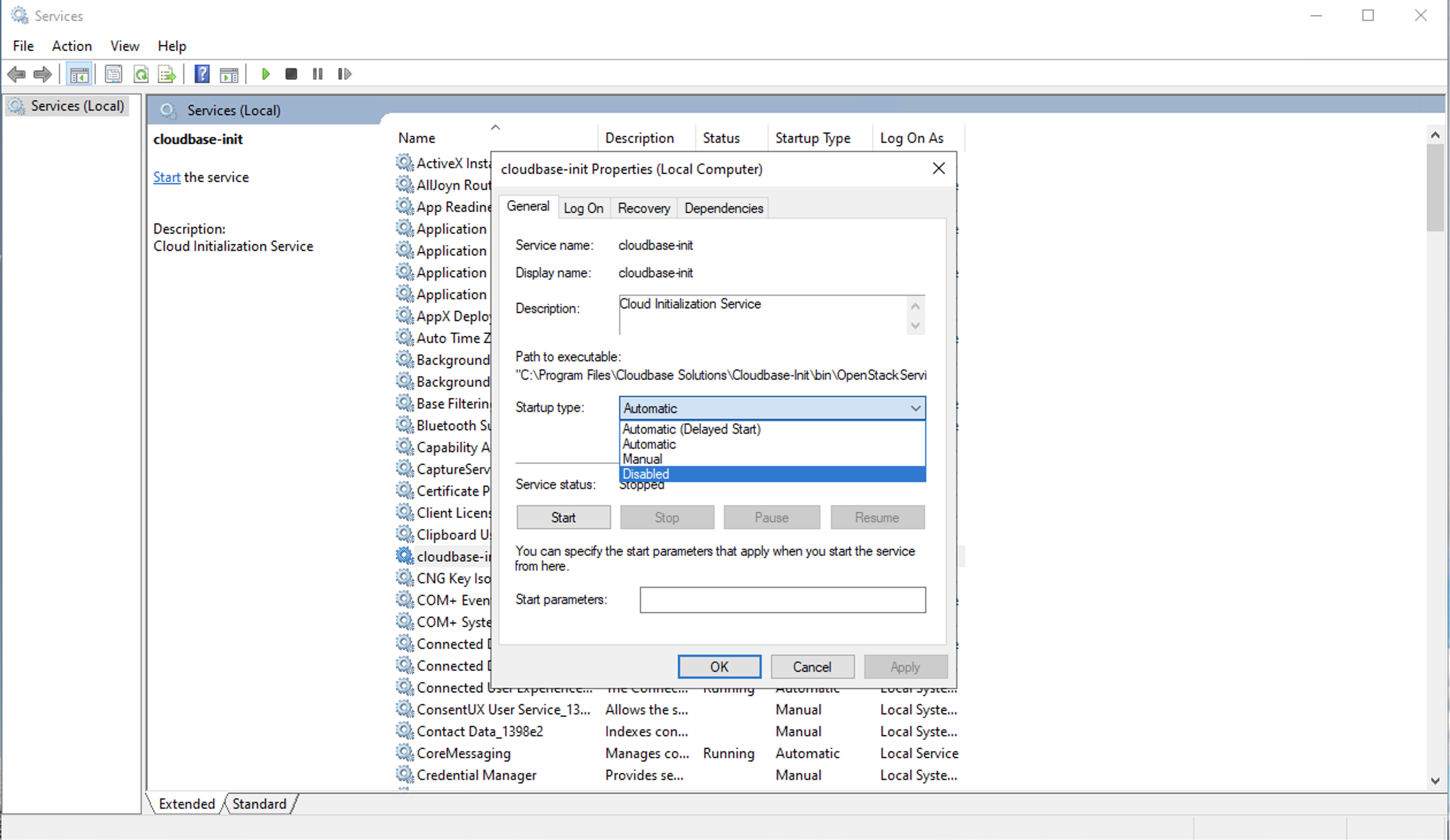1450x840 pixels.
Task: Click the Stop Service toolbar icon
Action: [291, 74]
